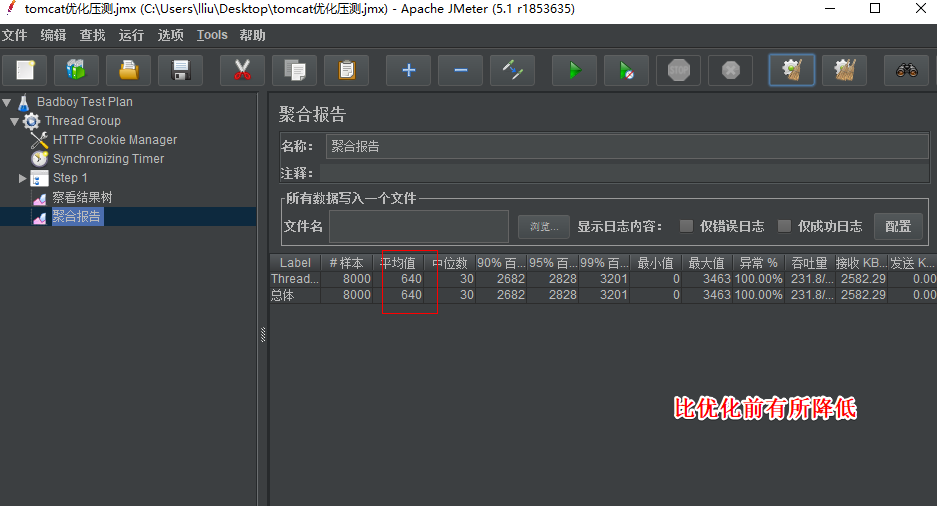Click the 聚合报告 listener icon in the tree

click(x=39, y=217)
